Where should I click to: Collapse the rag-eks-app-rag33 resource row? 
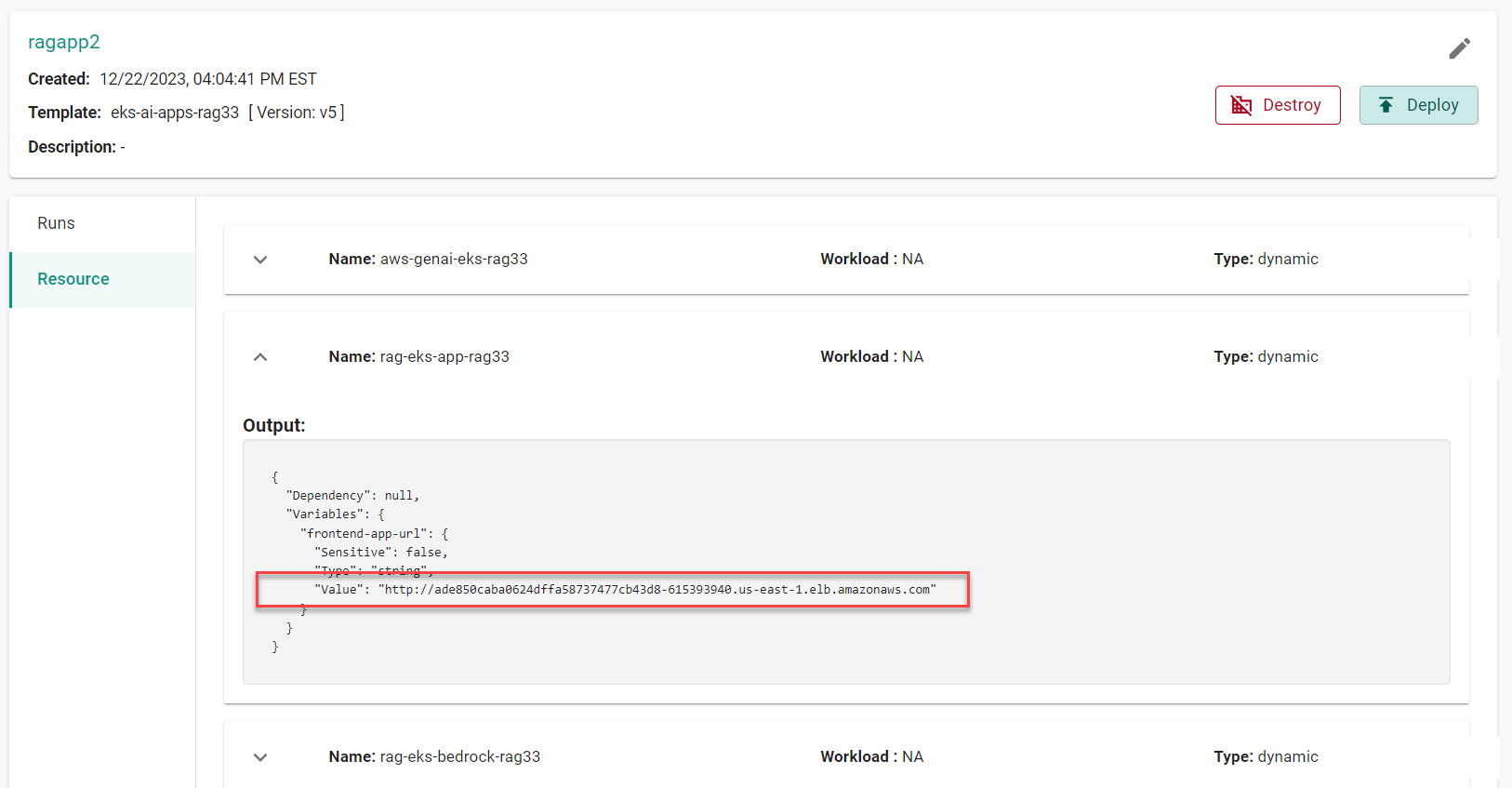click(260, 357)
